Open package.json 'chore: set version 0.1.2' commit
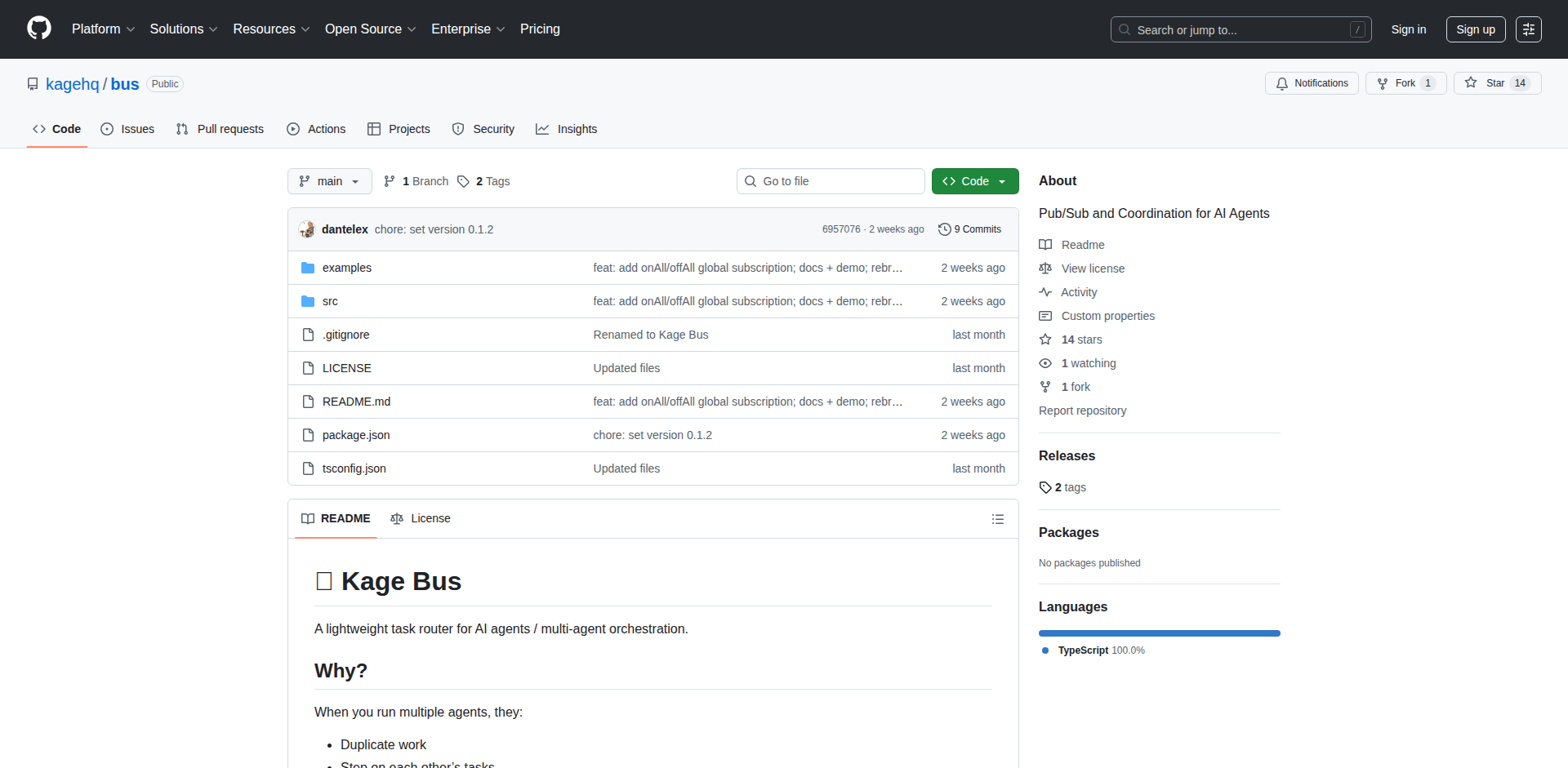The image size is (1568, 768). [x=653, y=435]
